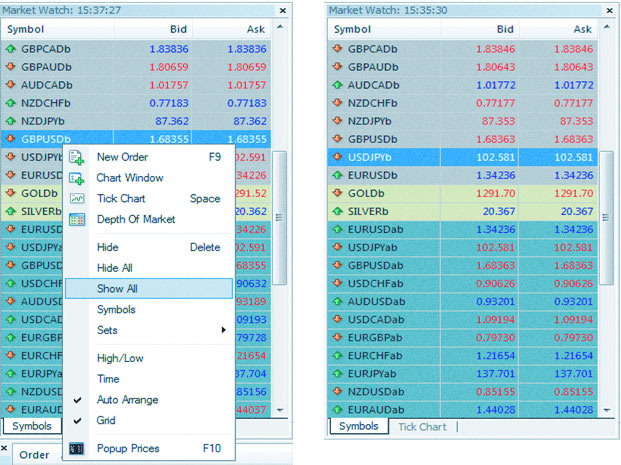Switch to the Tick Chart tab
Screen dimensions: 621x465
pyautogui.click(x=422, y=427)
